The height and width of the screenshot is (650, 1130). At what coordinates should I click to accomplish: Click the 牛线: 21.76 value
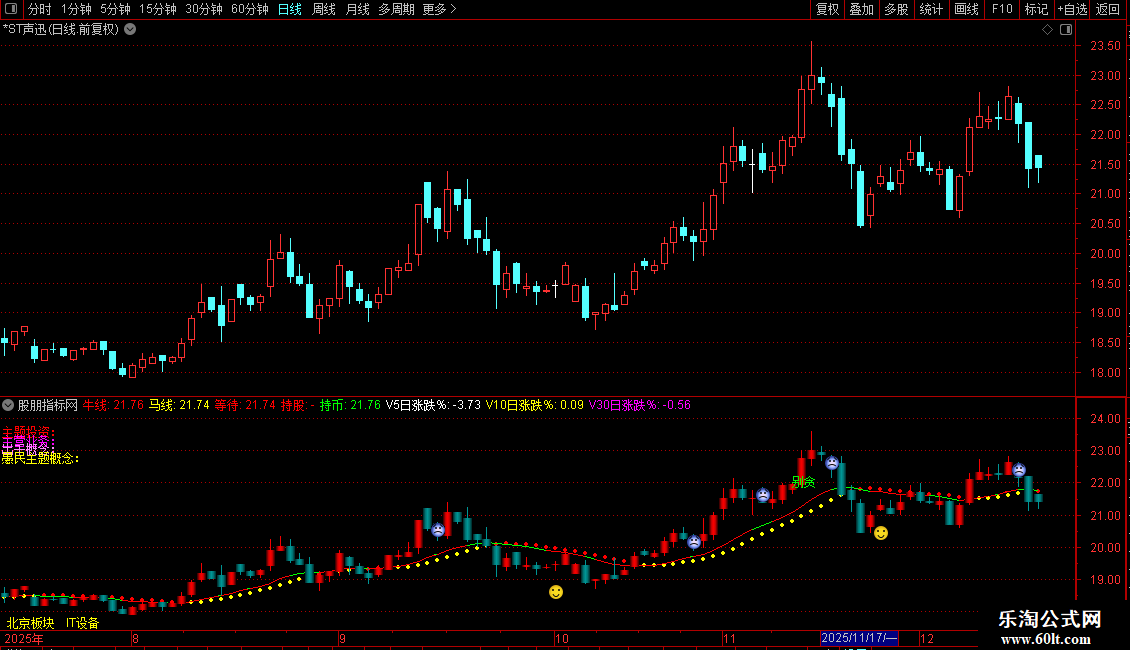click(x=113, y=405)
